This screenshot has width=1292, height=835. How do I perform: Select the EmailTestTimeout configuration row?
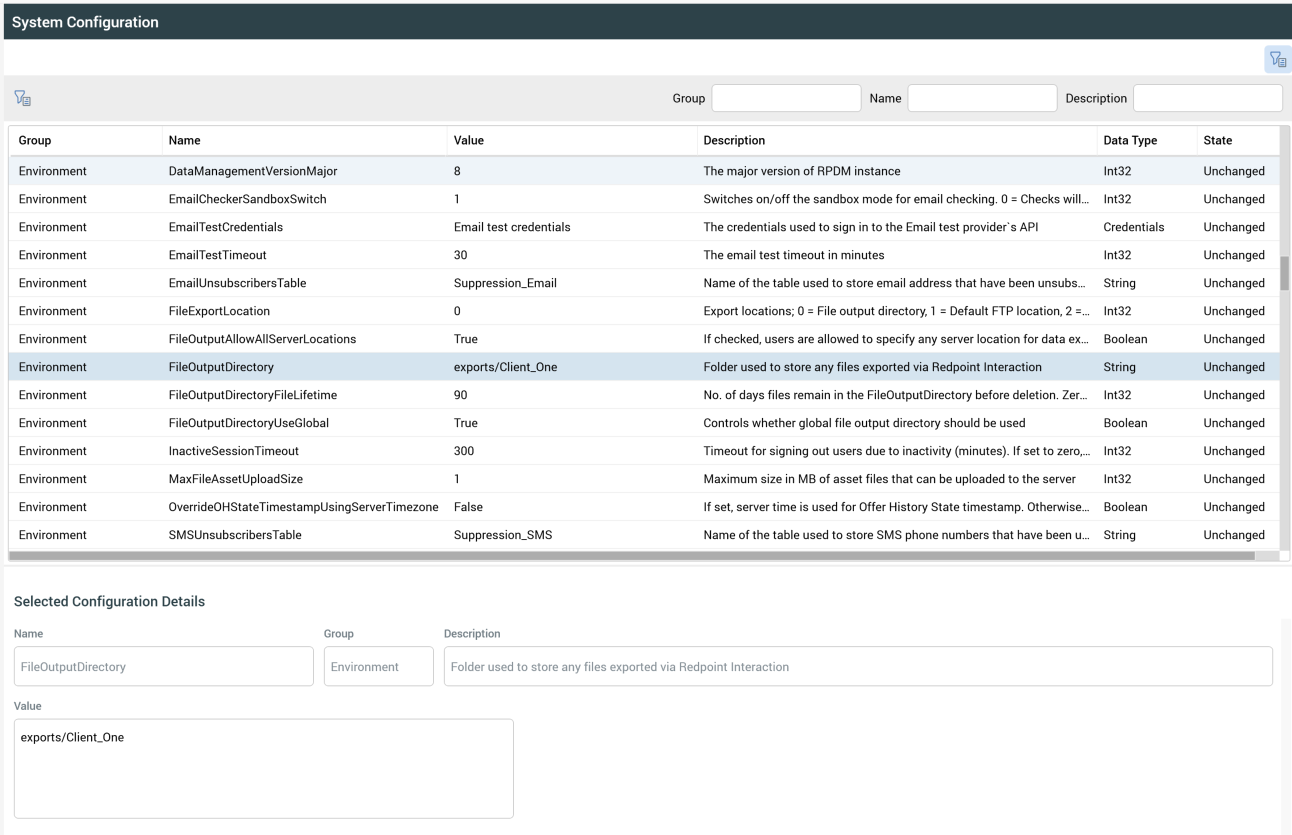[x=218, y=255]
